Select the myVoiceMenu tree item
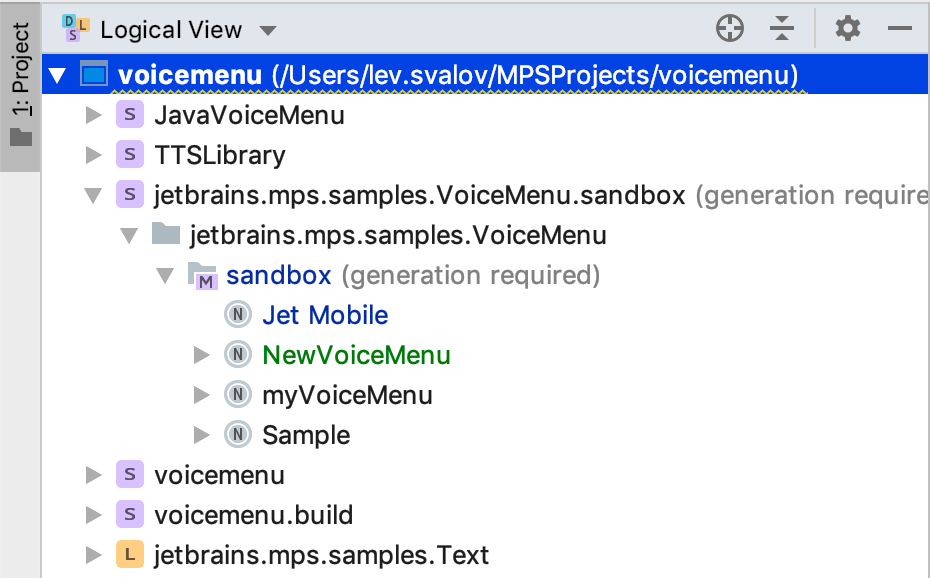 pyautogui.click(x=347, y=395)
